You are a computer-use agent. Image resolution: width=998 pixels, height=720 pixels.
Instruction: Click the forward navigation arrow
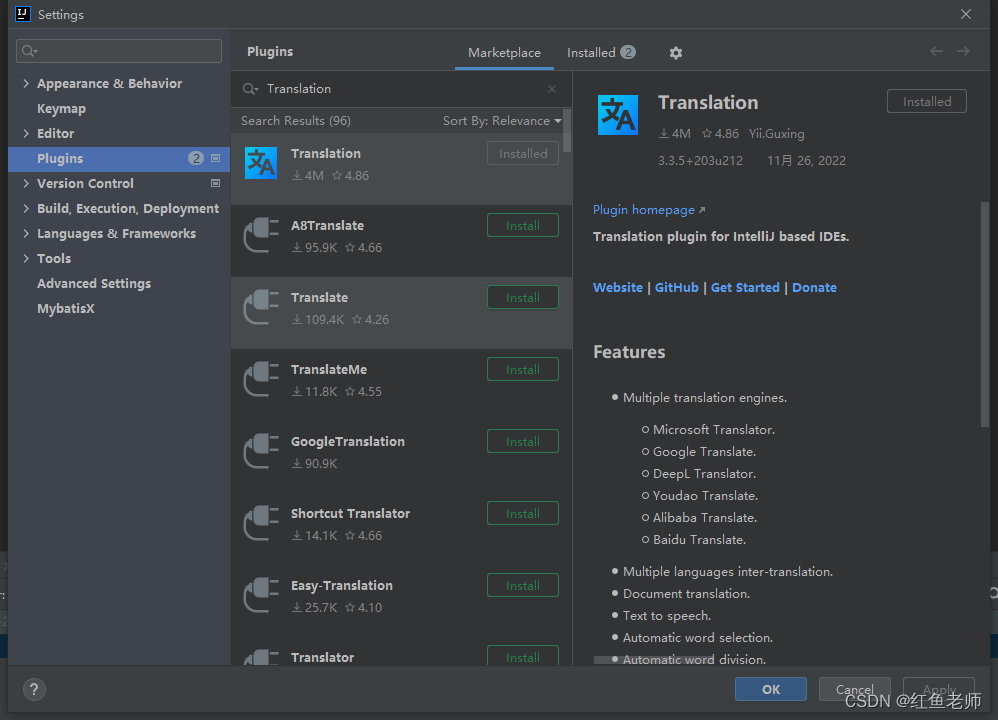coord(963,51)
